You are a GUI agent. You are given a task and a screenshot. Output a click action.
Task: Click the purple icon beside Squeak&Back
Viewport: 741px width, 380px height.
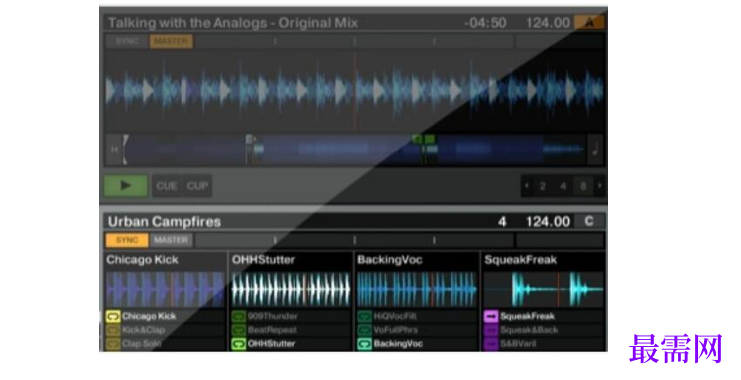491,330
